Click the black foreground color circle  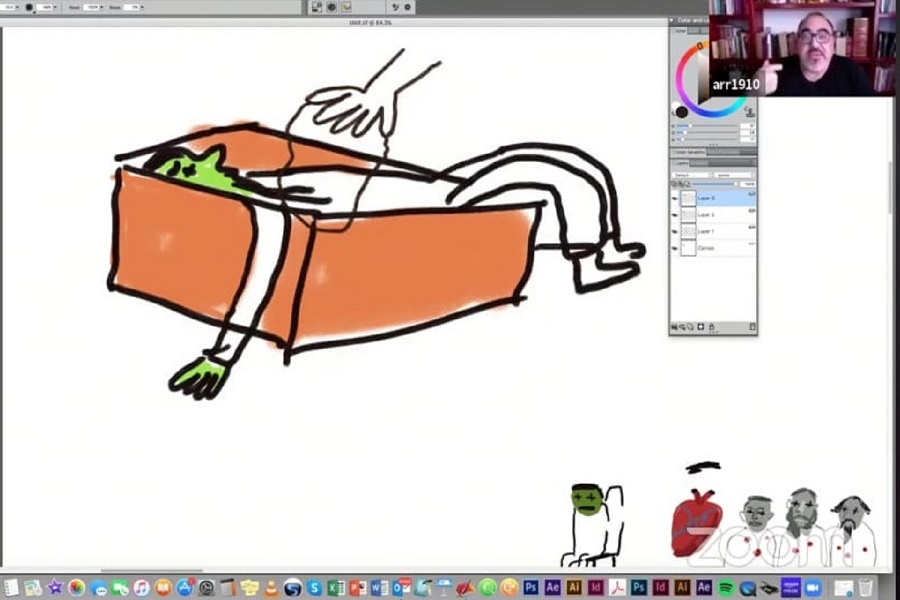[682, 111]
